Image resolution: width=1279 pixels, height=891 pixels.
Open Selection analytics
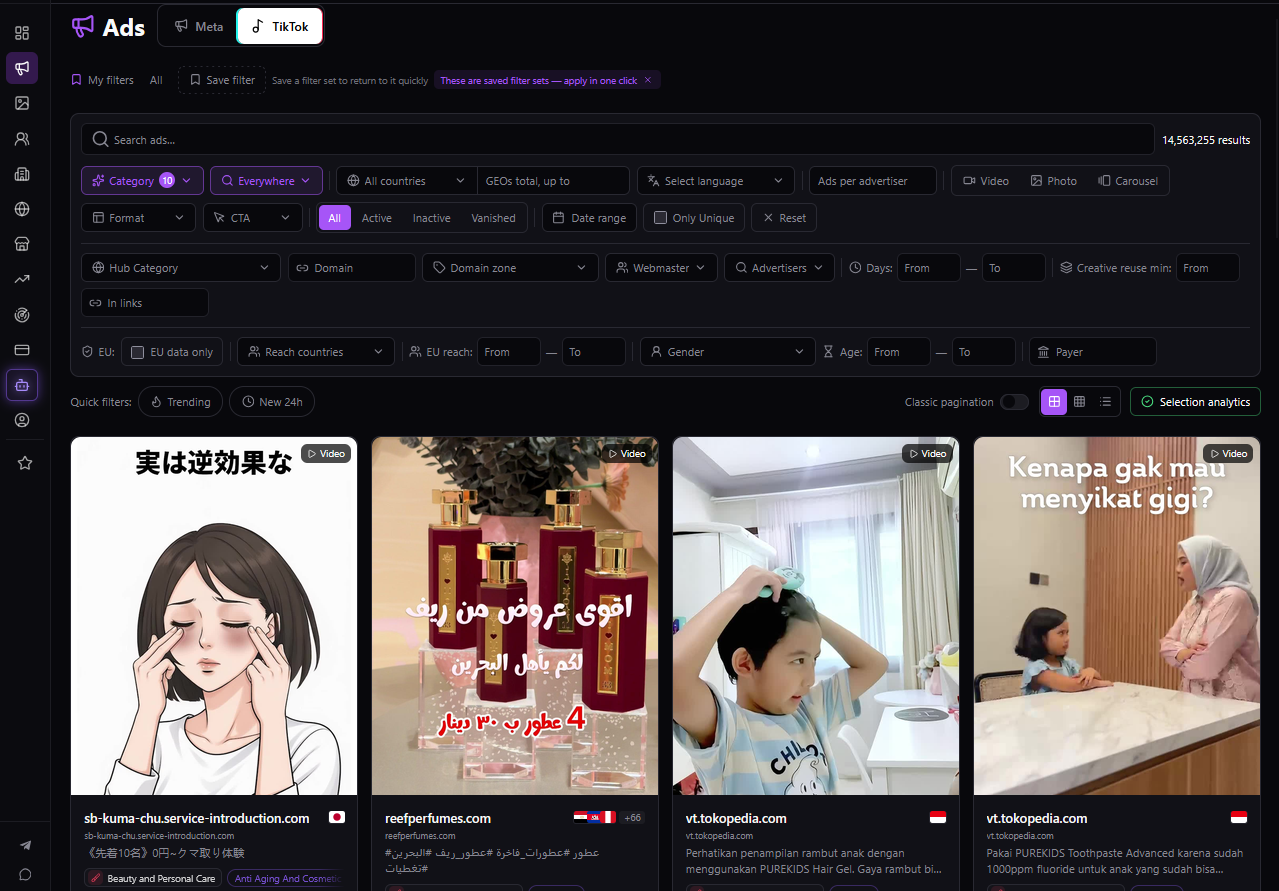click(x=1195, y=402)
